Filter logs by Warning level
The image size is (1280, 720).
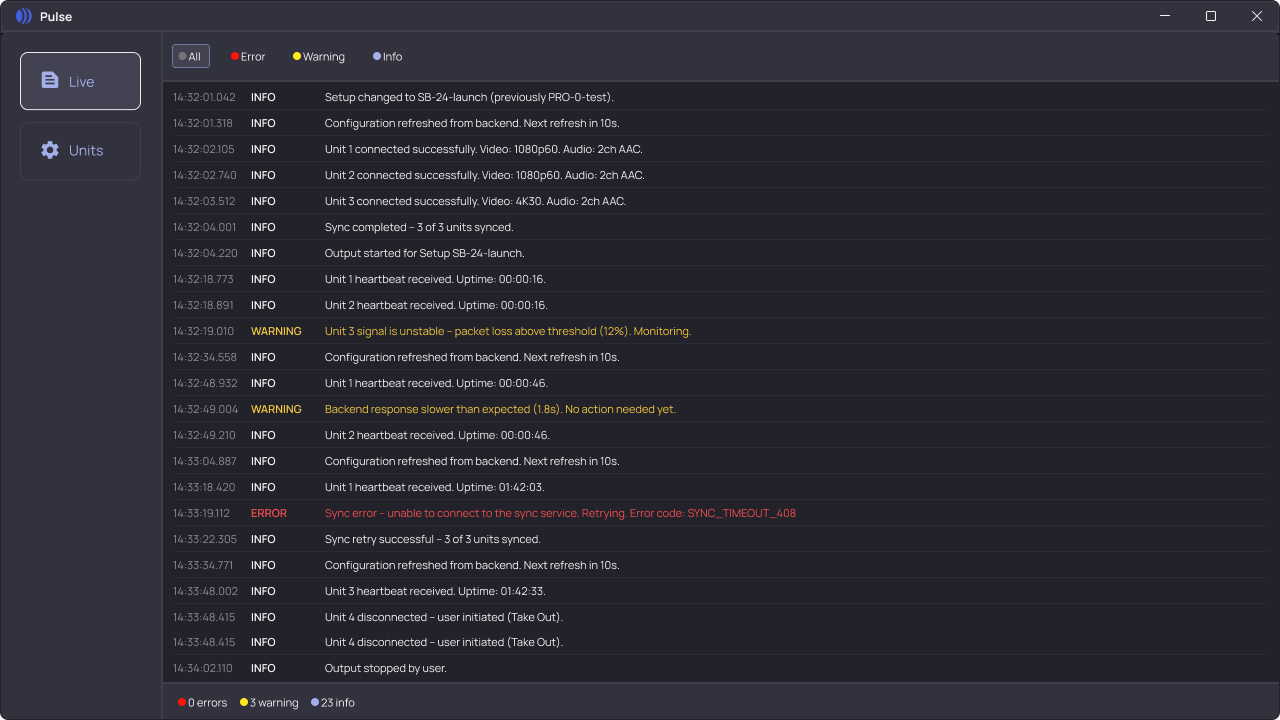click(x=319, y=57)
